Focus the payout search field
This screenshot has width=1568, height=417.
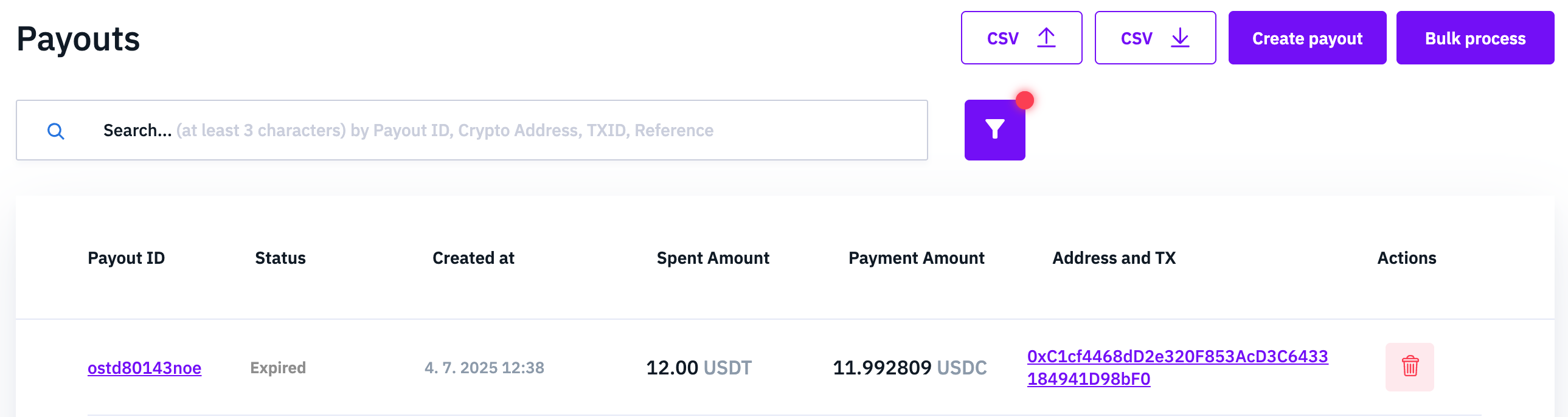click(472, 130)
